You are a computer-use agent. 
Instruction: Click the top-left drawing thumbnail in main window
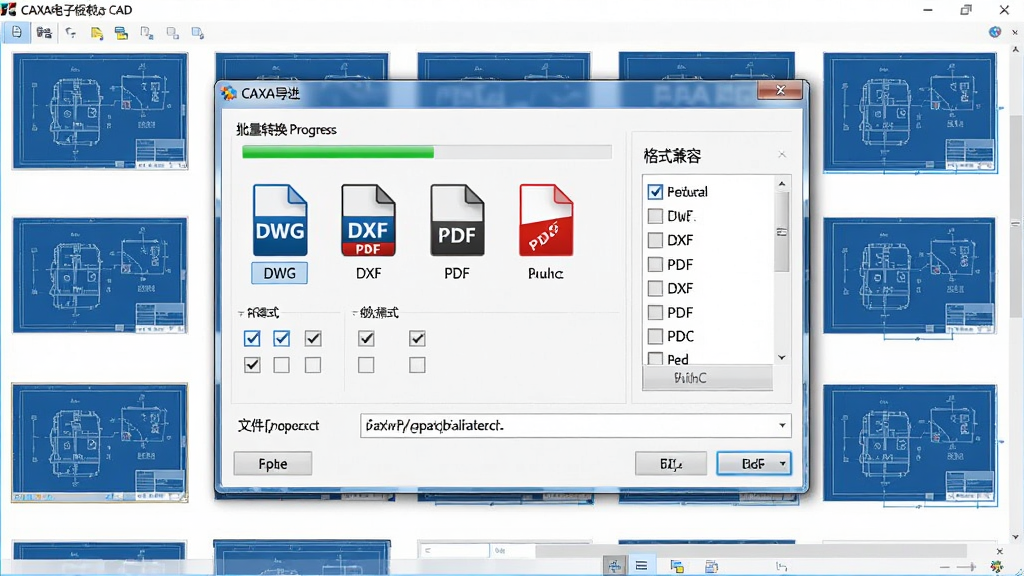(100, 111)
